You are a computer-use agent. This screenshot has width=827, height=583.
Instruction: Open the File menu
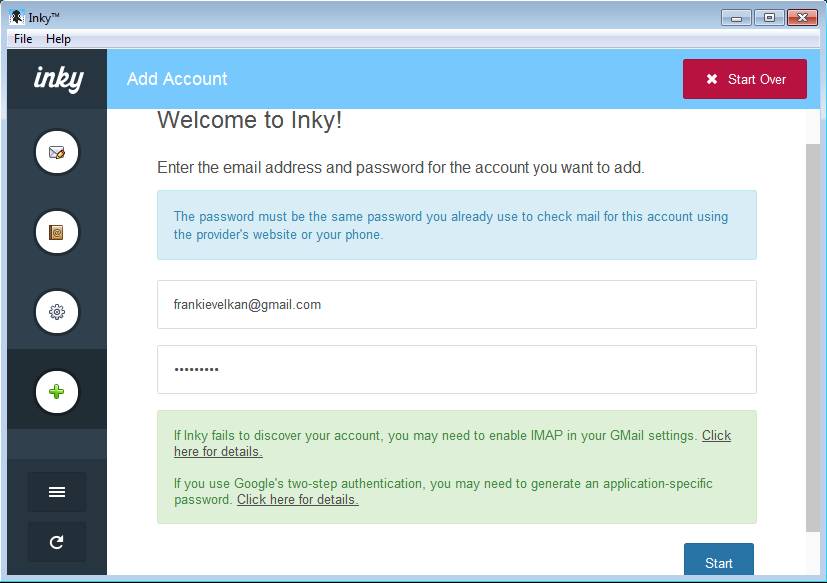[x=23, y=39]
